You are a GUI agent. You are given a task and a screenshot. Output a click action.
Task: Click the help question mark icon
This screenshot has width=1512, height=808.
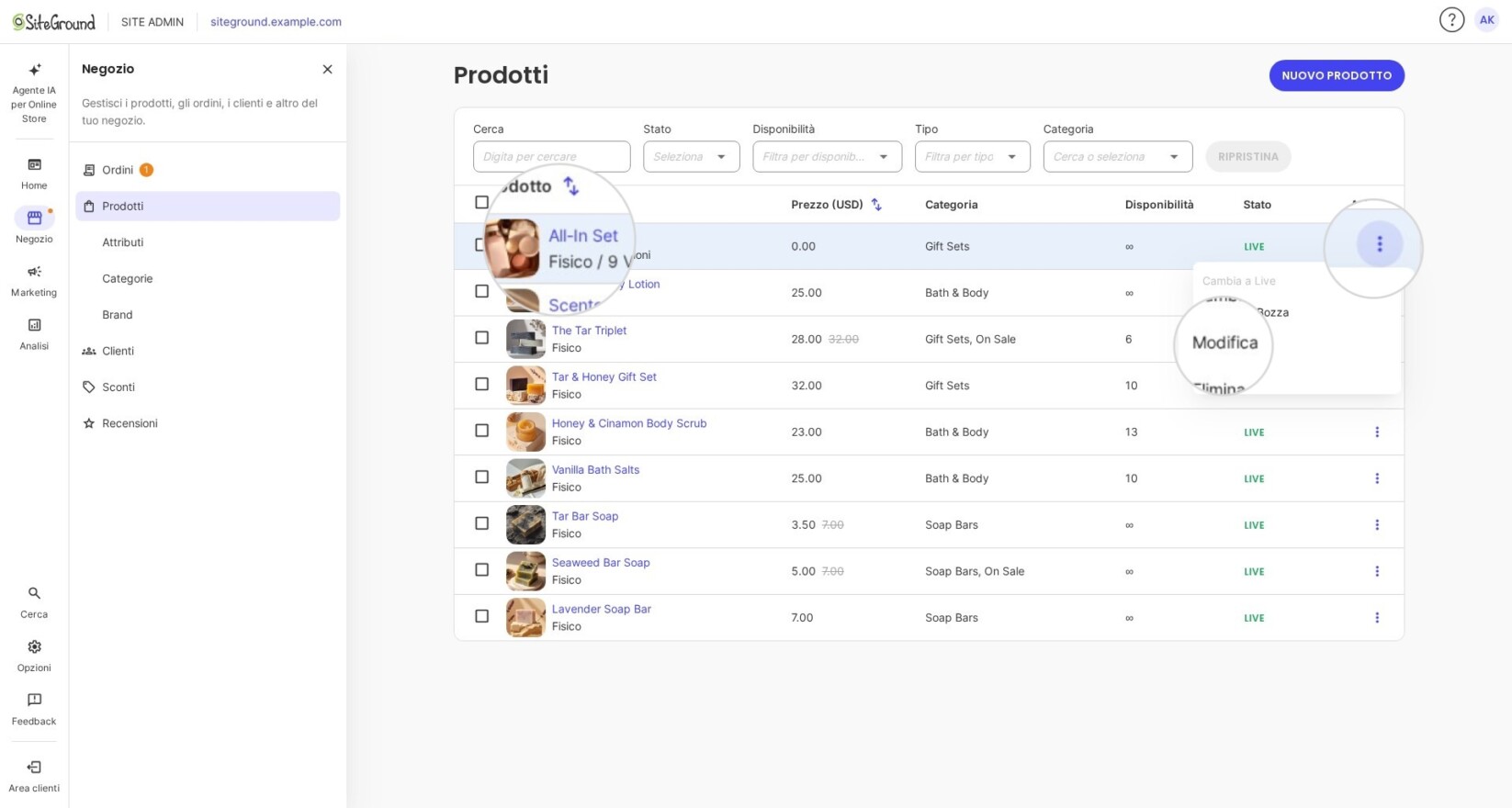point(1451,19)
